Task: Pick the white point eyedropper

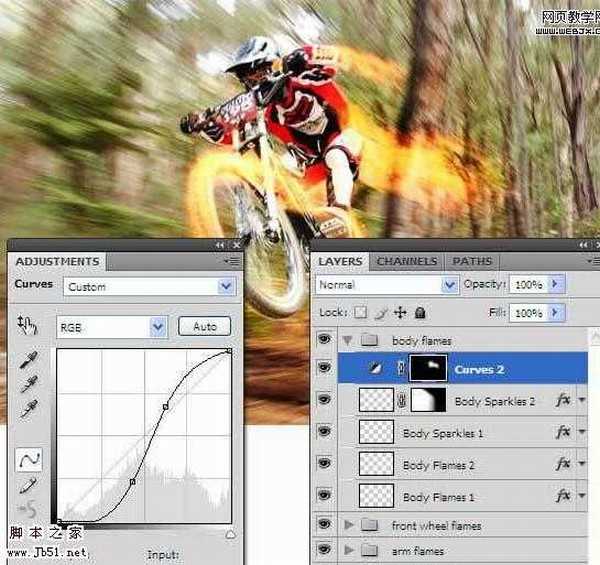Action: pos(28,408)
